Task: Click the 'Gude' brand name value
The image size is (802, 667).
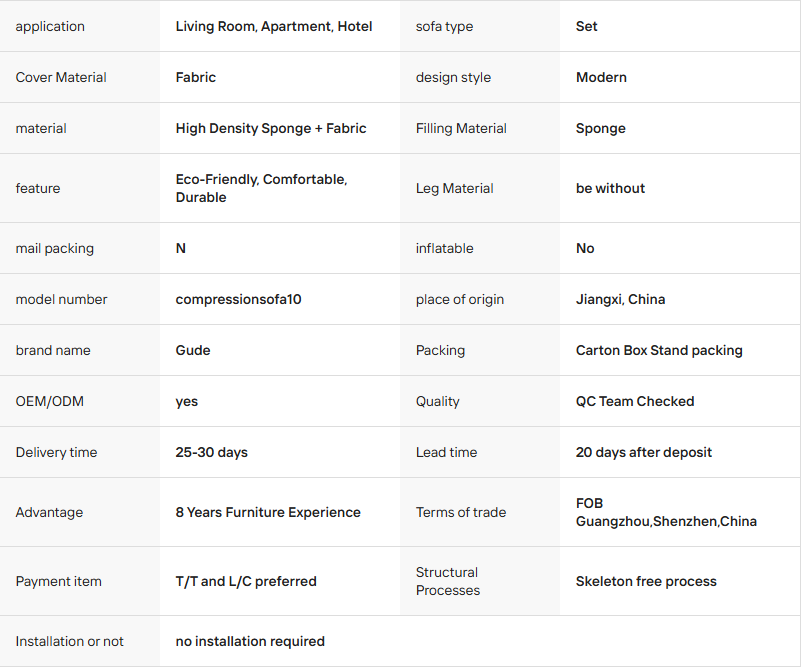Action: 193,350
